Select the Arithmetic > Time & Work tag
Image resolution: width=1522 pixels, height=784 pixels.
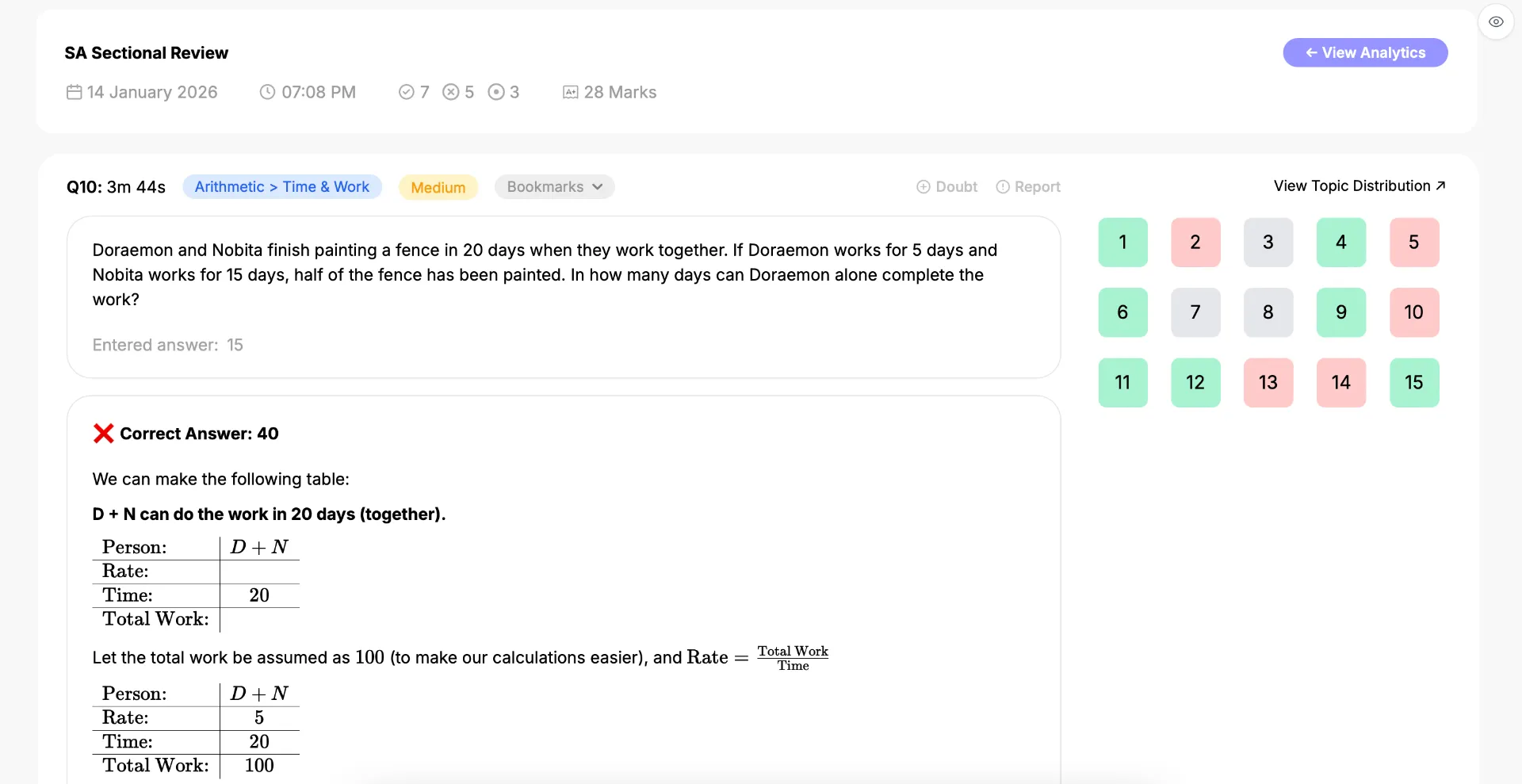coord(282,187)
